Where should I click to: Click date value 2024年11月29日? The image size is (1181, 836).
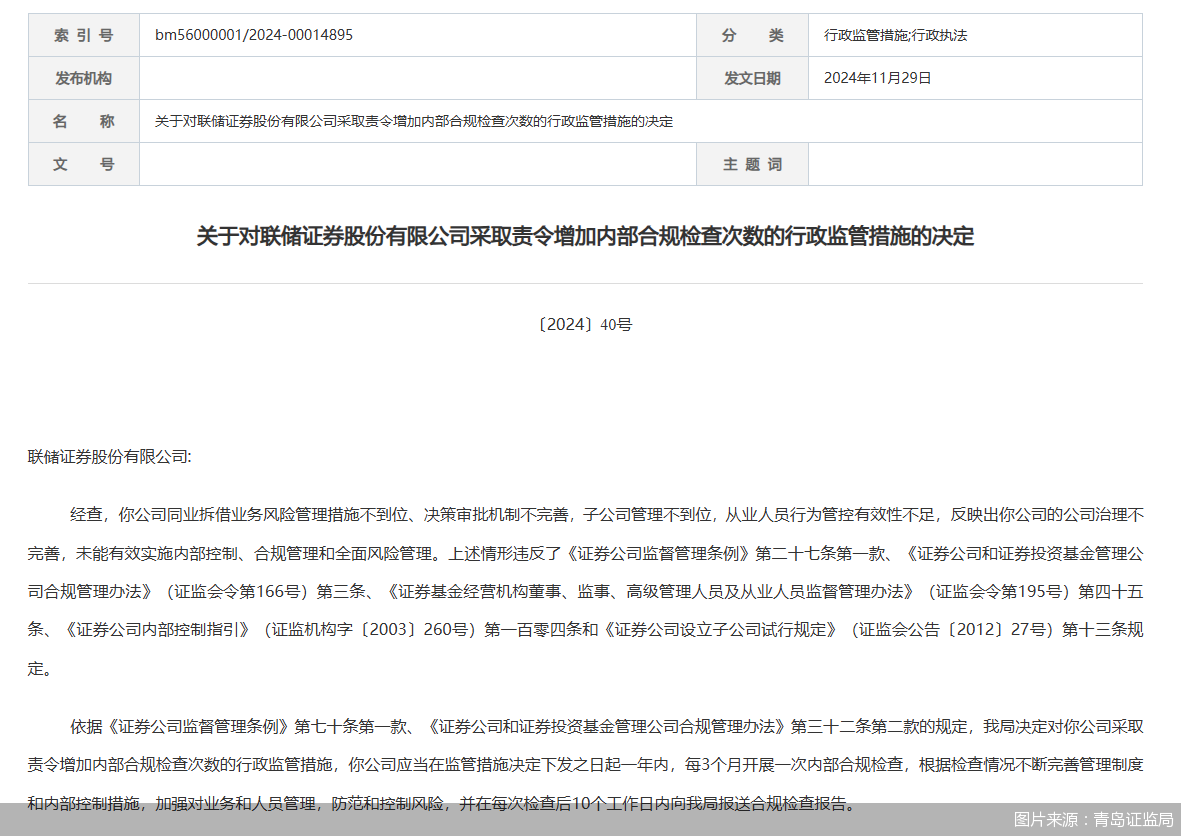877,78
